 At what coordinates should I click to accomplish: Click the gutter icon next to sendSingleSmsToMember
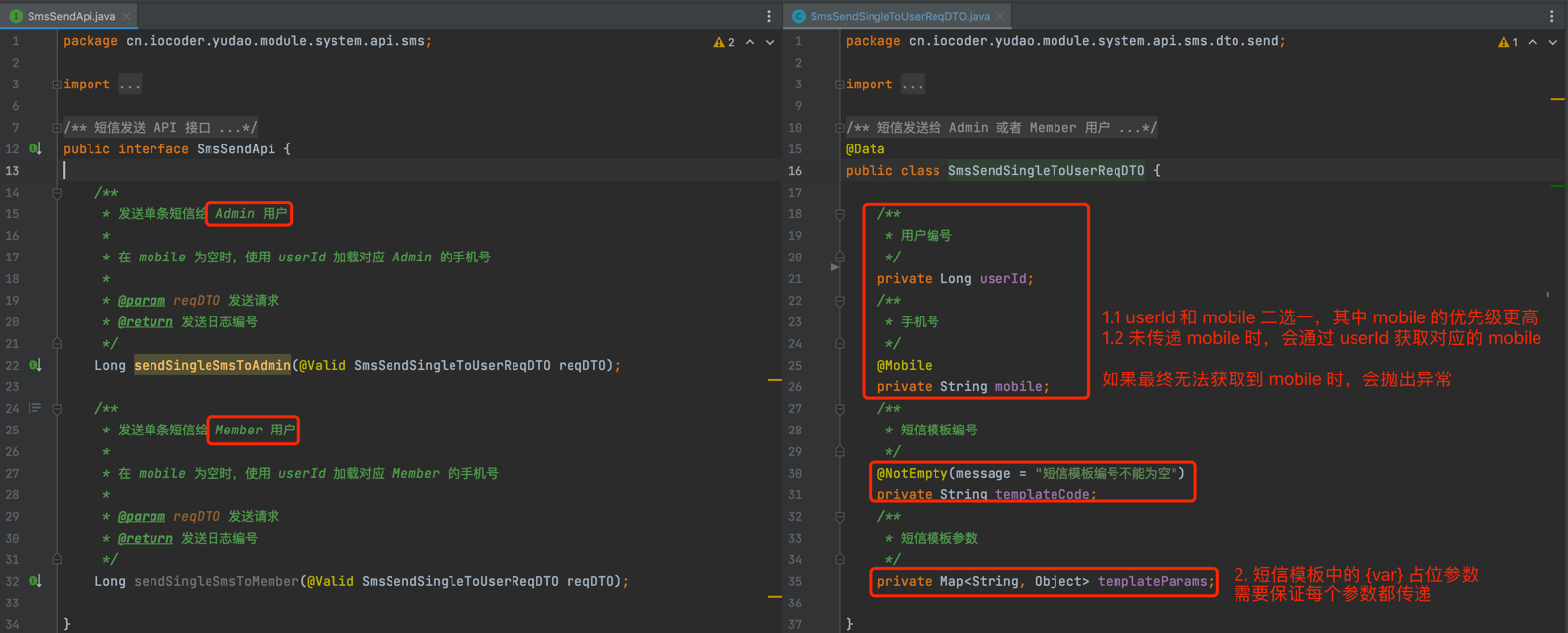tap(35, 582)
